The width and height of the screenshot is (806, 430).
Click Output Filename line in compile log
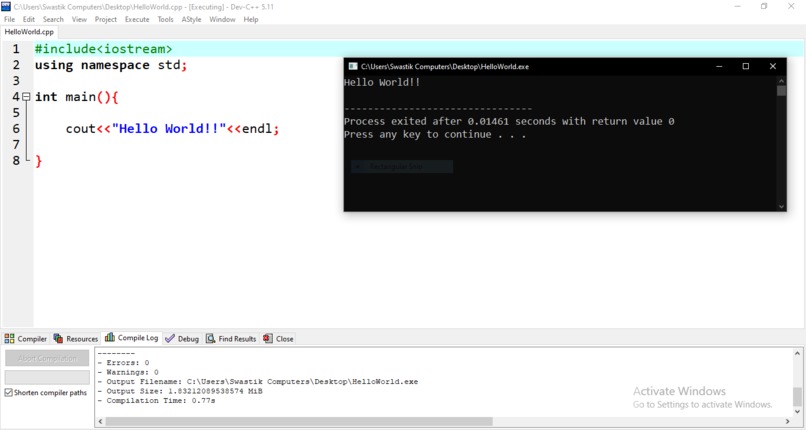[258, 382]
